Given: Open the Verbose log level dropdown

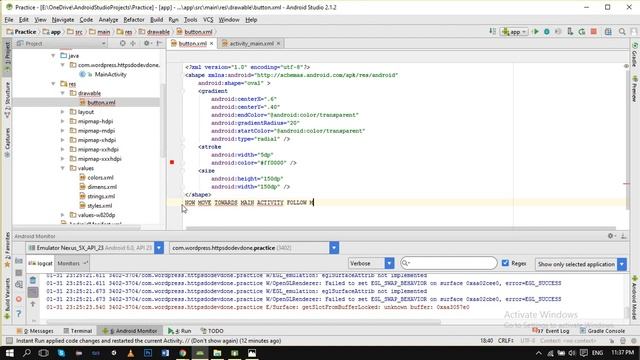Looking at the screenshot, I should 371,264.
